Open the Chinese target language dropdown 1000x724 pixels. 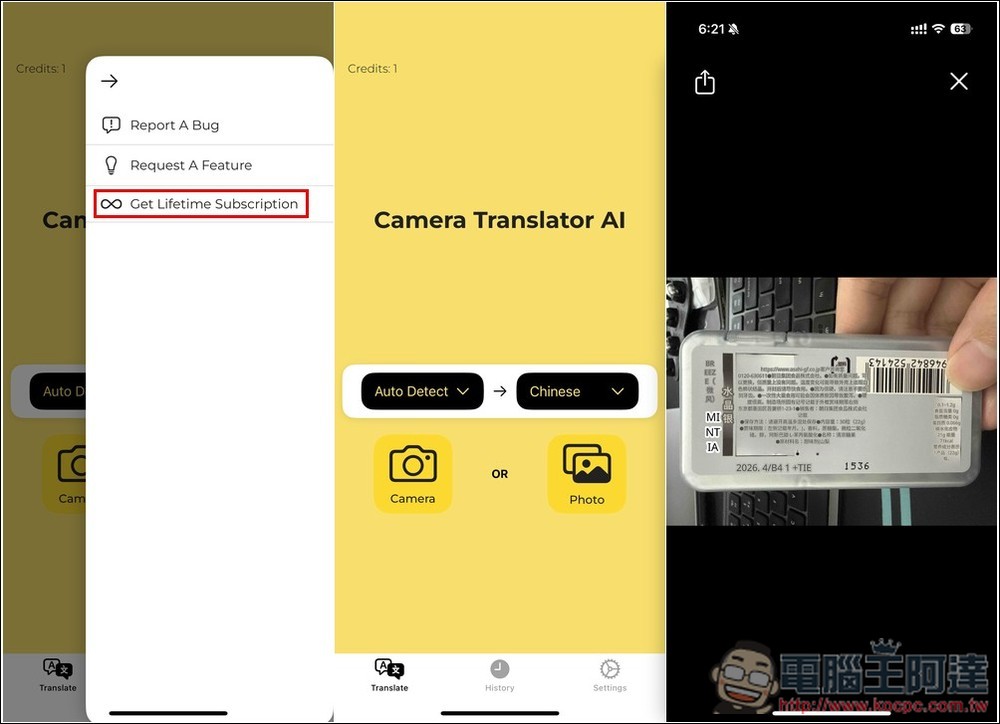(x=577, y=391)
